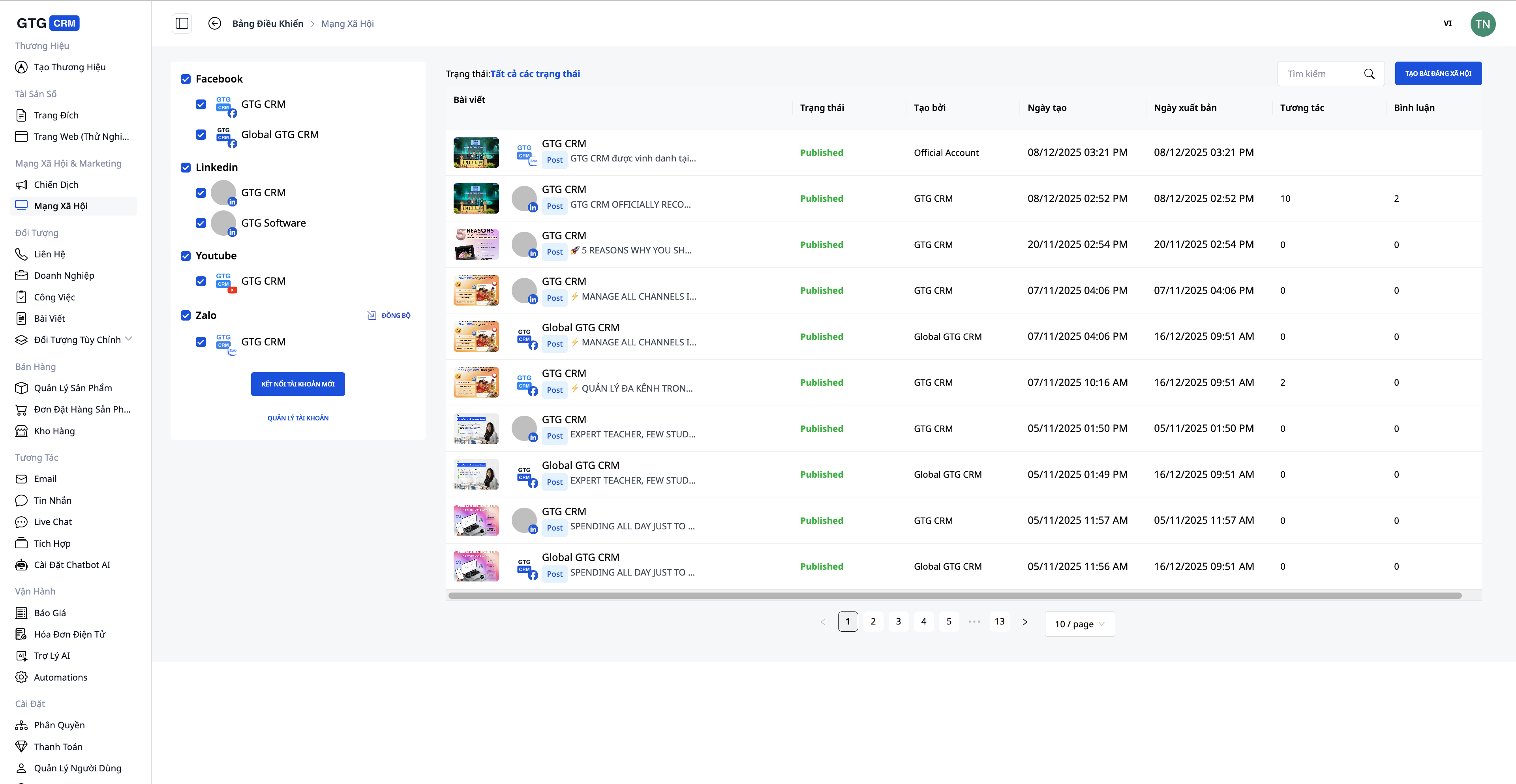The image size is (1516, 784).
Task: Toggle the Youtube group checkbox
Action: pyautogui.click(x=186, y=256)
